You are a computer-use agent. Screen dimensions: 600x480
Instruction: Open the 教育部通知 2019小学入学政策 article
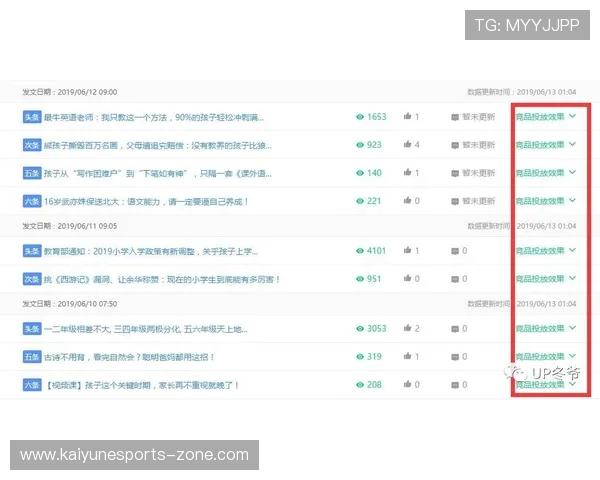coord(151,251)
